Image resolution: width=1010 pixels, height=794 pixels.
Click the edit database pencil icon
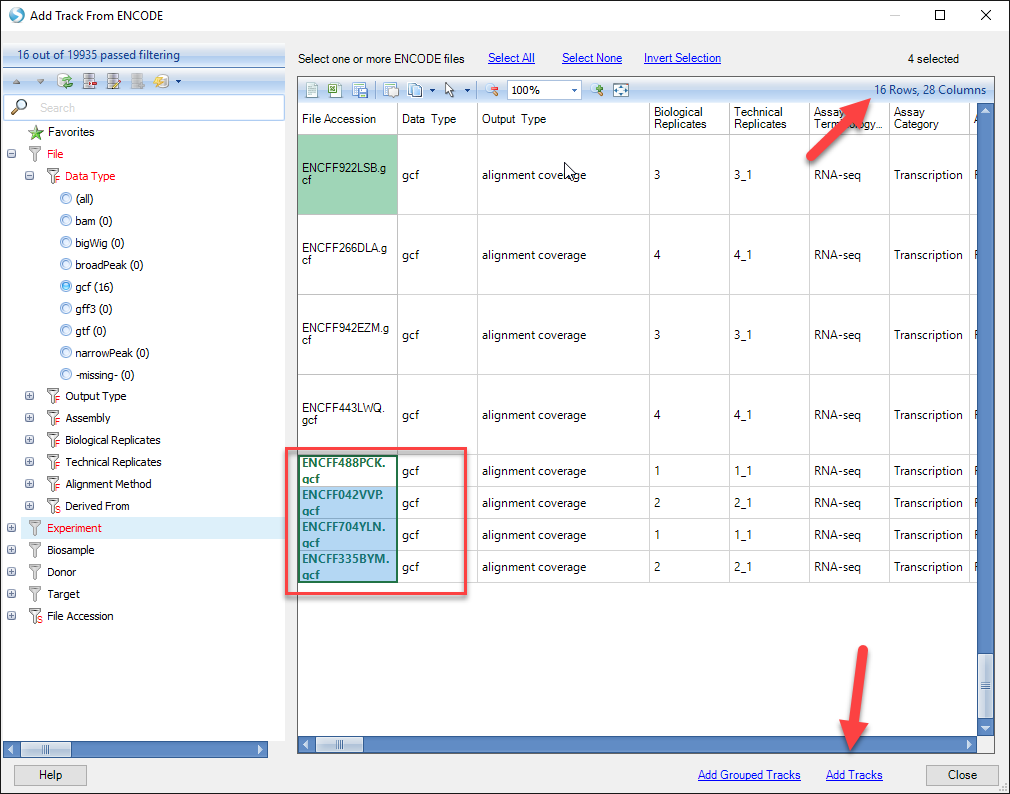pyautogui.click(x=113, y=81)
